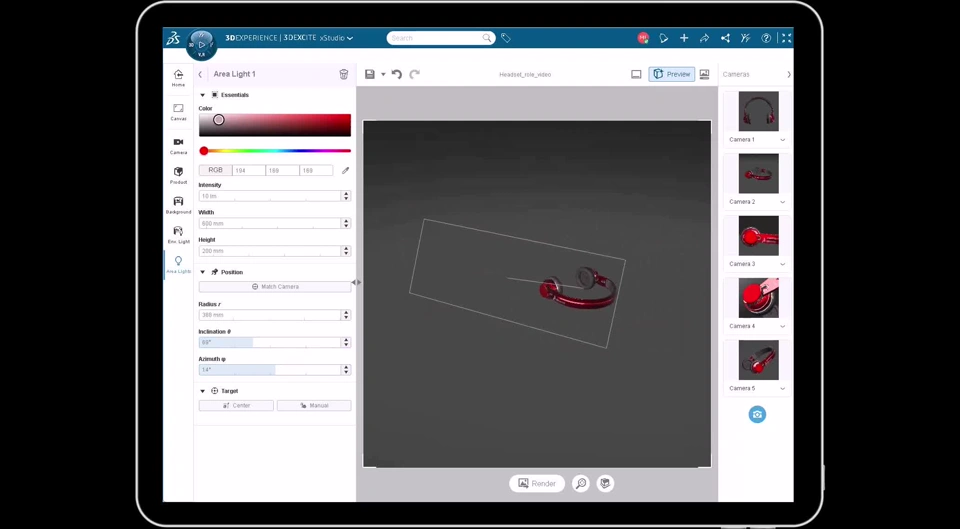The height and width of the screenshot is (529, 960).
Task: Open the Env. Light sidebar section
Action: 178,234
